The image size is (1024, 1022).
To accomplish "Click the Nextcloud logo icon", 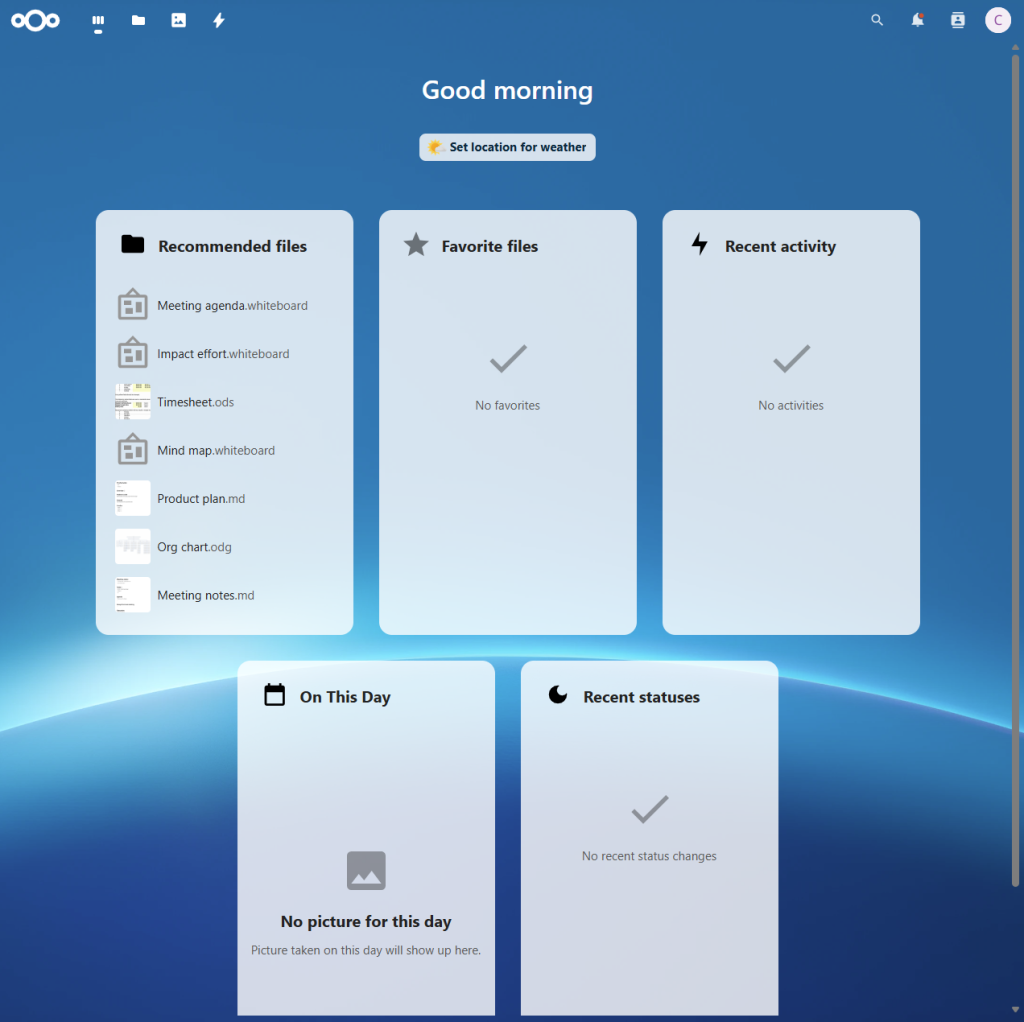I will point(35,20).
